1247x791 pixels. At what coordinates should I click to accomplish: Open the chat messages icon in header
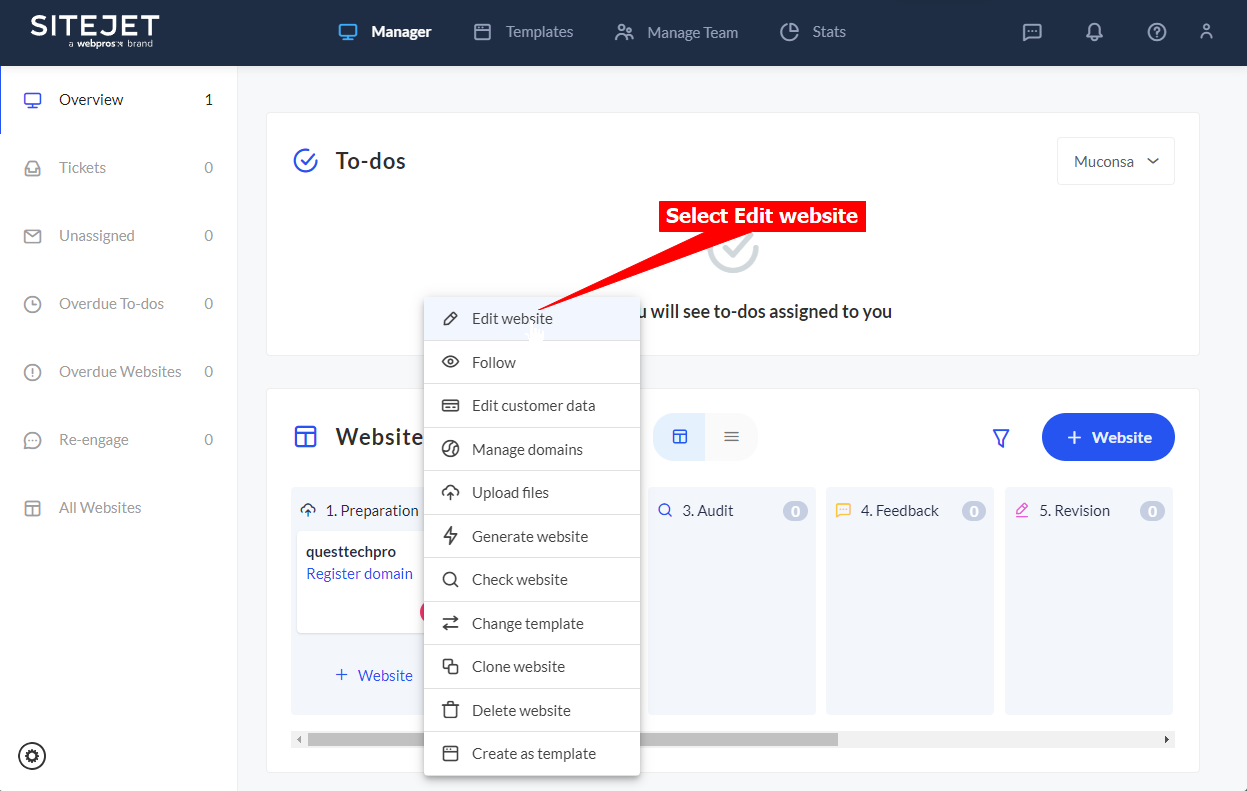[1032, 32]
